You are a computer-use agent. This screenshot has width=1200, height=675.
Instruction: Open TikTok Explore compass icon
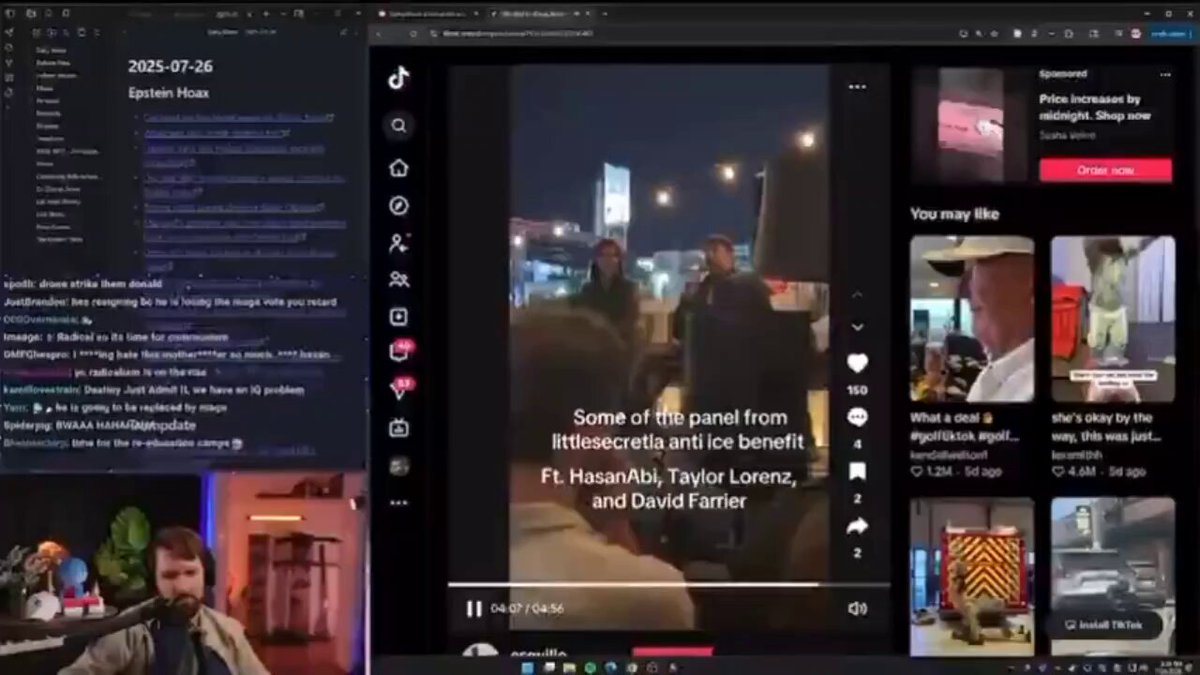click(399, 205)
